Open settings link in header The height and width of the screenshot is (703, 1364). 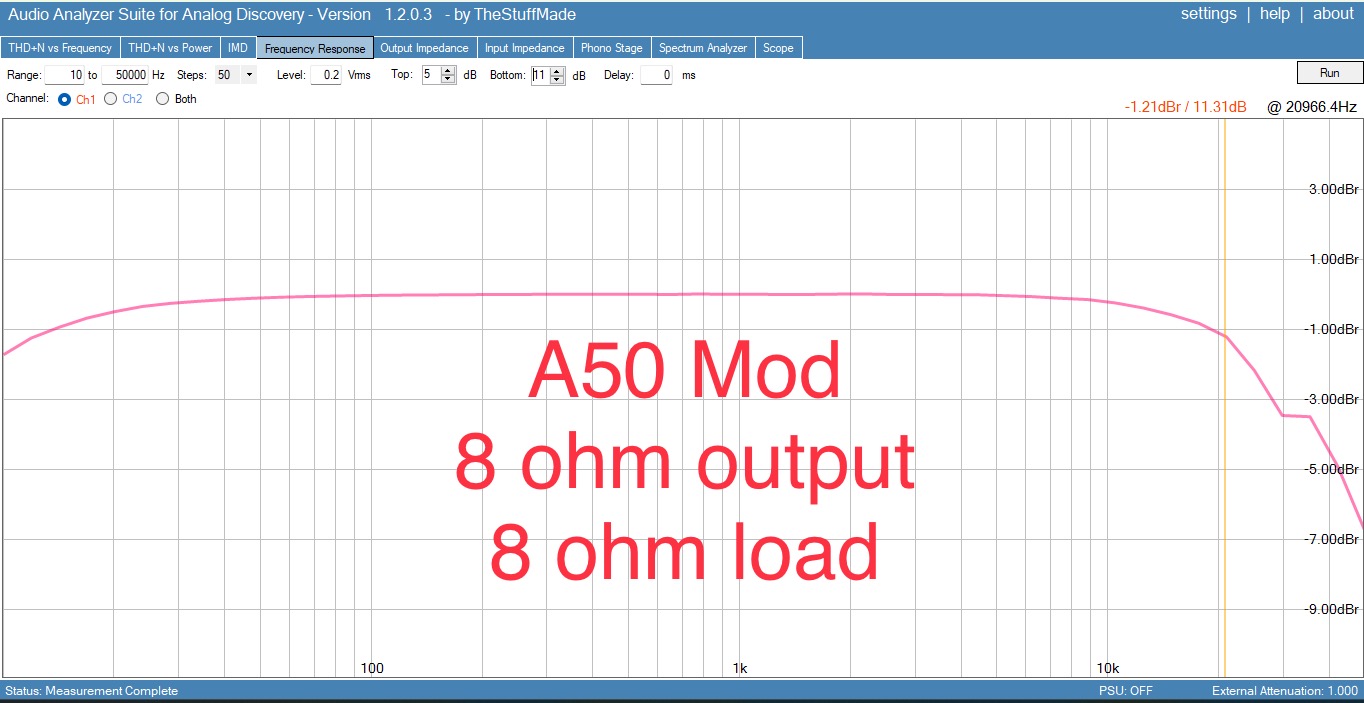pyautogui.click(x=1208, y=14)
